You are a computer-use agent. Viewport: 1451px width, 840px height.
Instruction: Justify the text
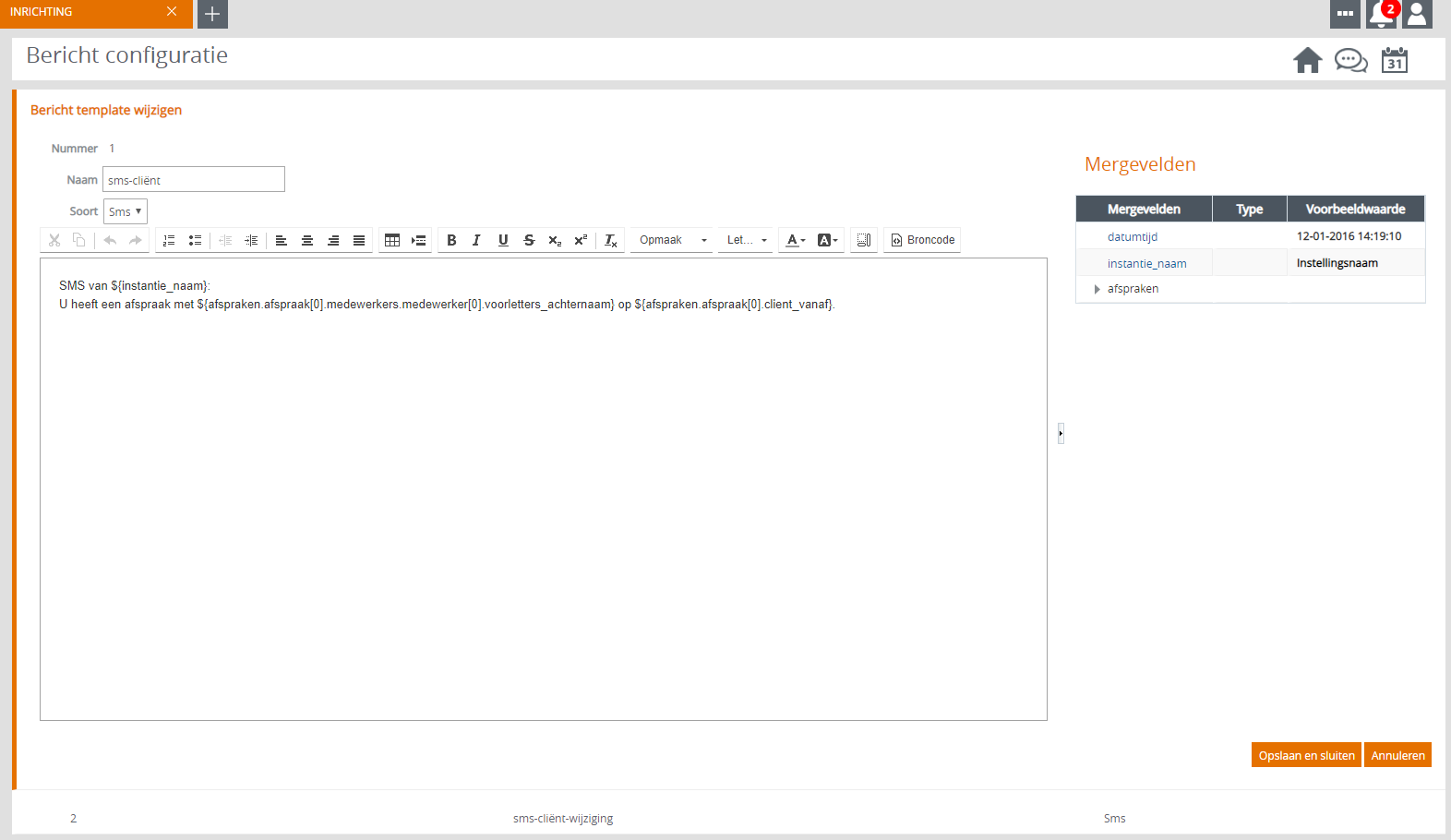(359, 240)
